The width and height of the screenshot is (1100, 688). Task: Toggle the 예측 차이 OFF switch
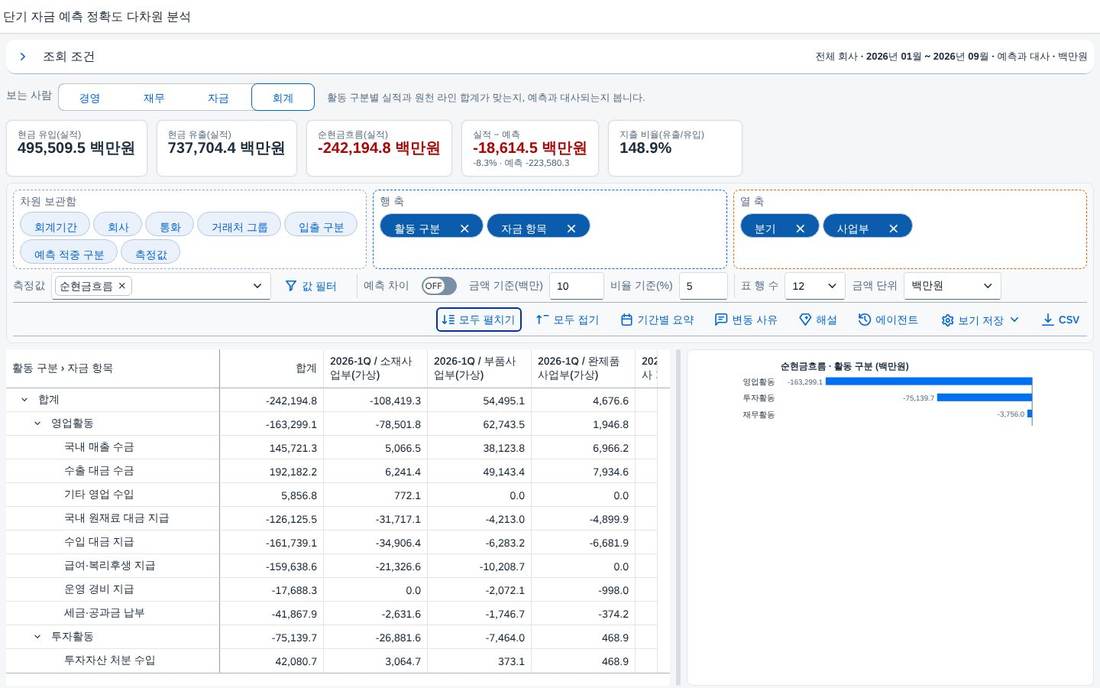[438, 286]
